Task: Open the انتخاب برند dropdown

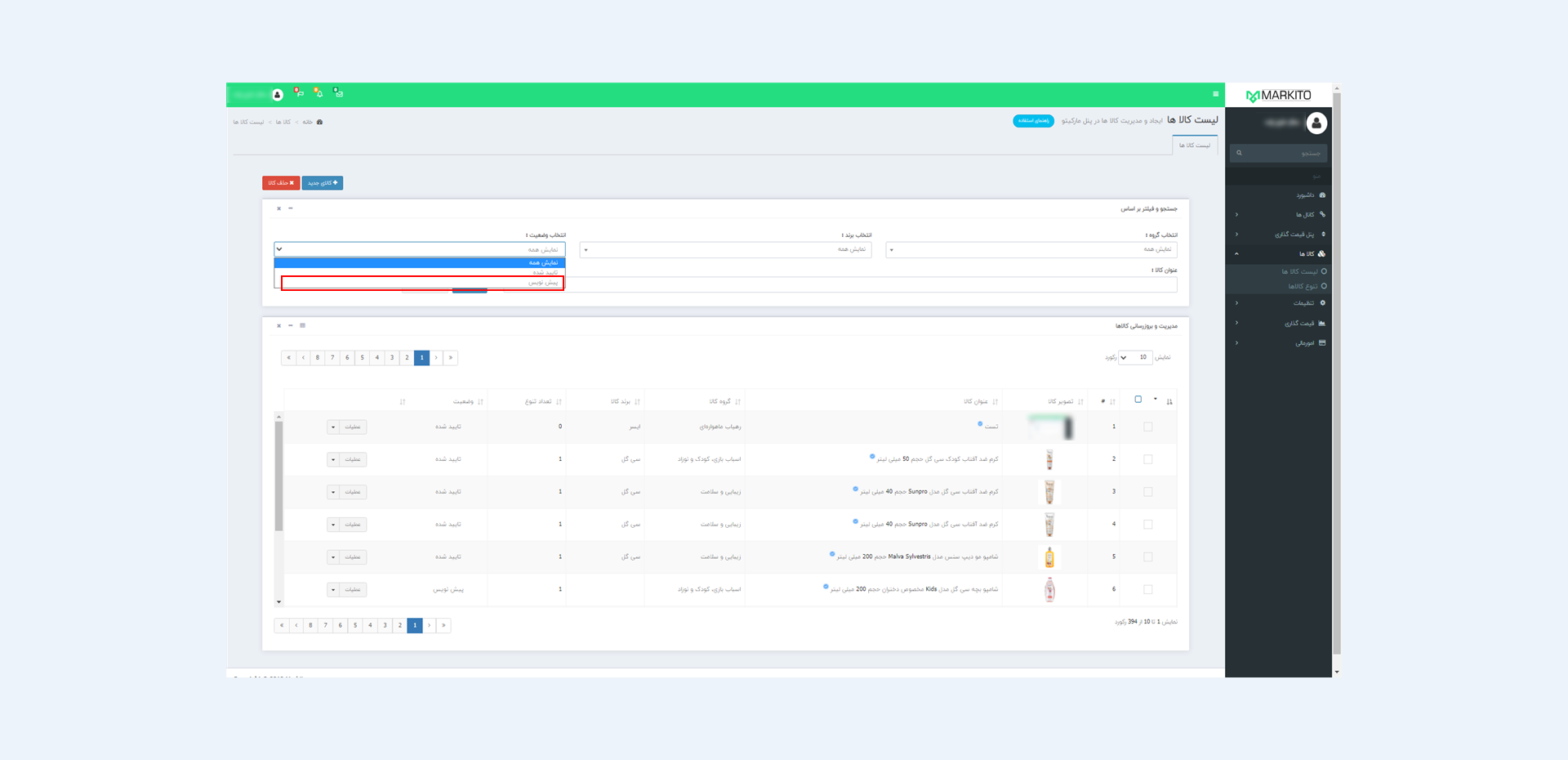Action: click(x=726, y=250)
